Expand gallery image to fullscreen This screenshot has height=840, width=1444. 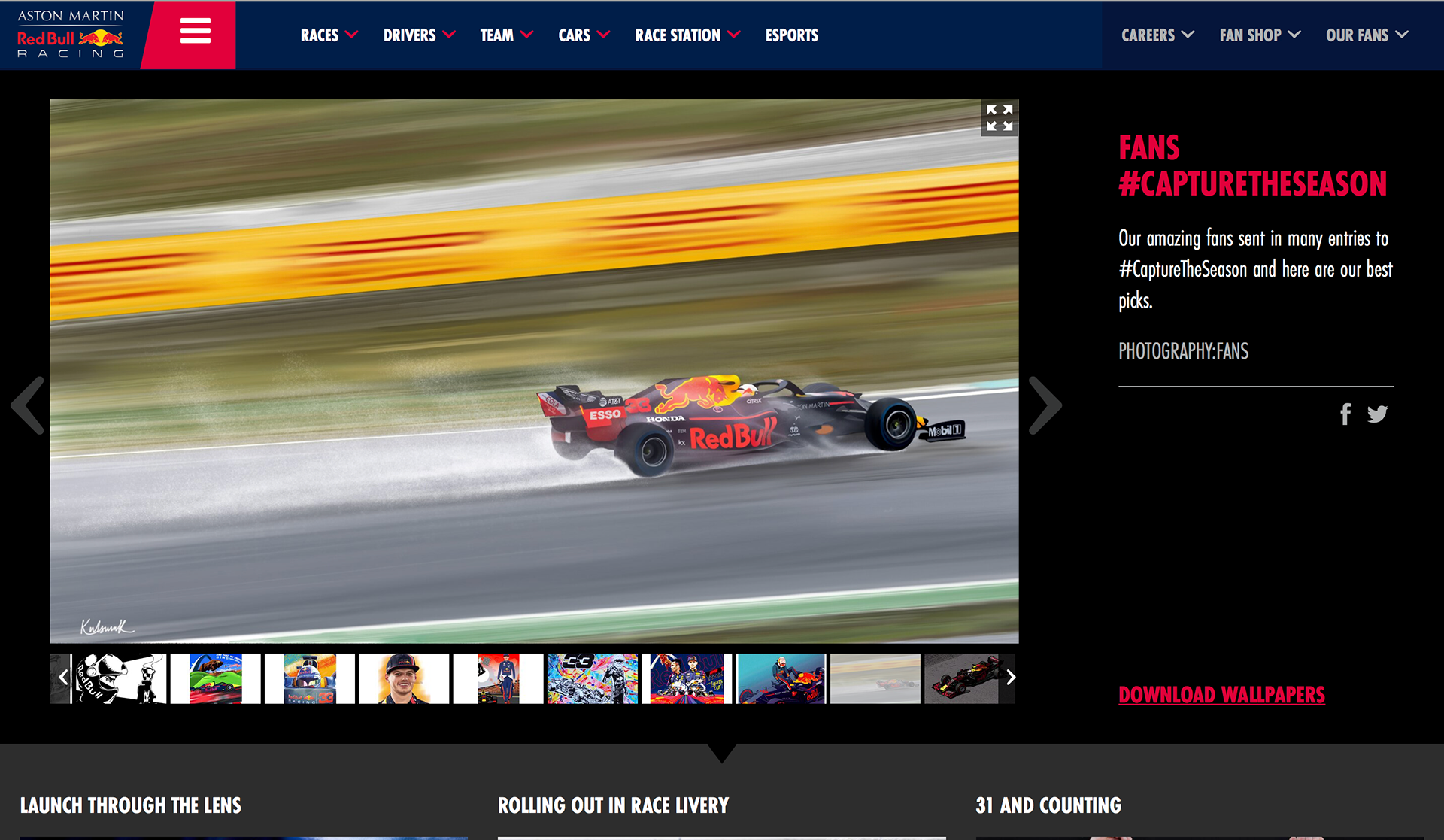coord(1000,118)
